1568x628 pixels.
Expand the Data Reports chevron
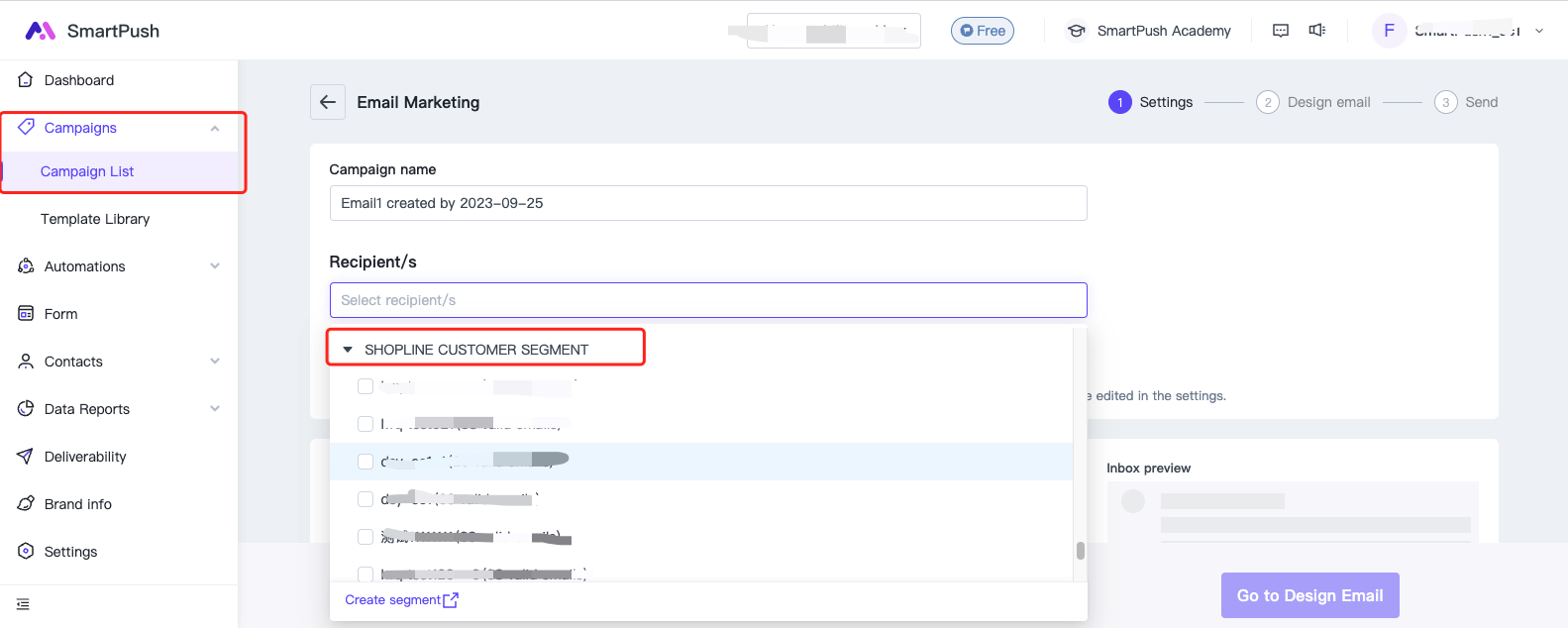click(x=215, y=409)
